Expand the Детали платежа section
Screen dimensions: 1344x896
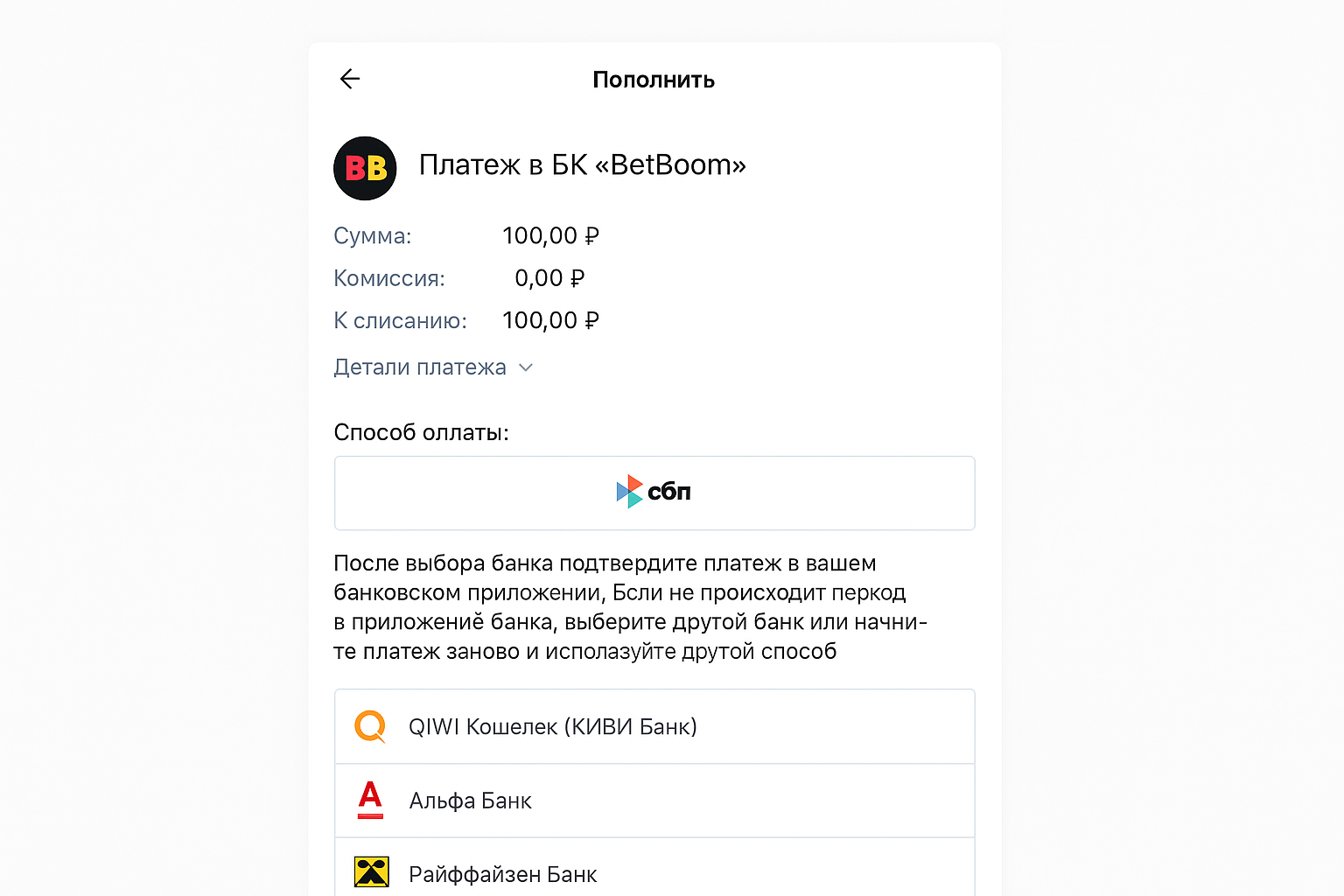[x=420, y=367]
